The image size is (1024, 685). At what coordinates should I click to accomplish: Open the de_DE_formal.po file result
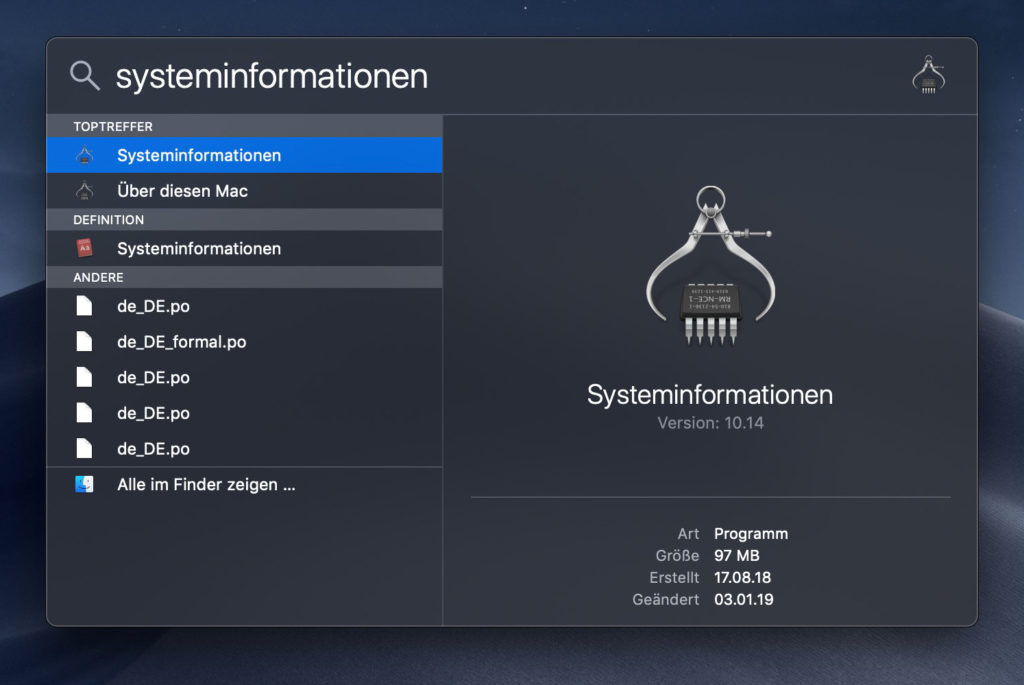244,342
